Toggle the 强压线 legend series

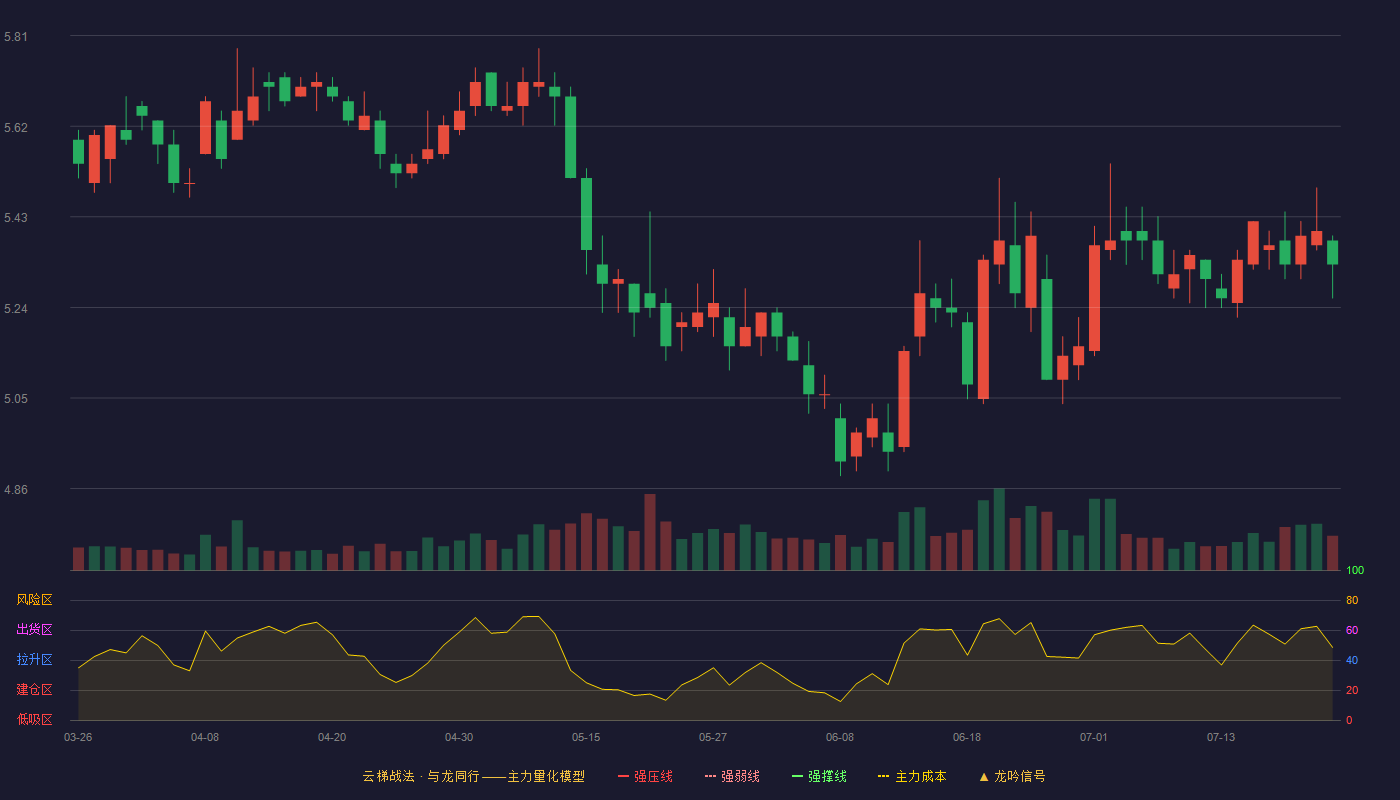pos(645,776)
